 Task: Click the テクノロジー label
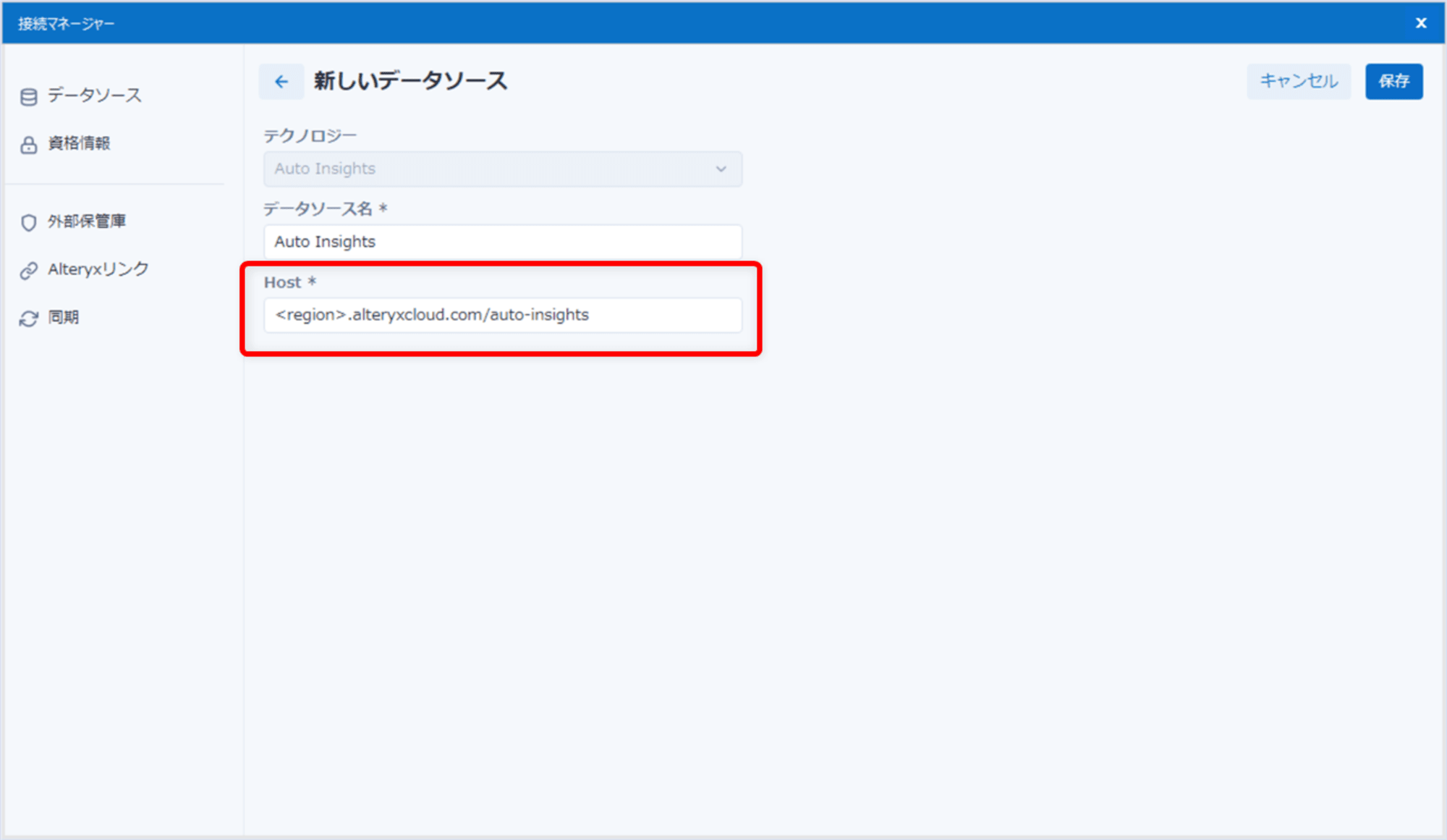[x=310, y=136]
